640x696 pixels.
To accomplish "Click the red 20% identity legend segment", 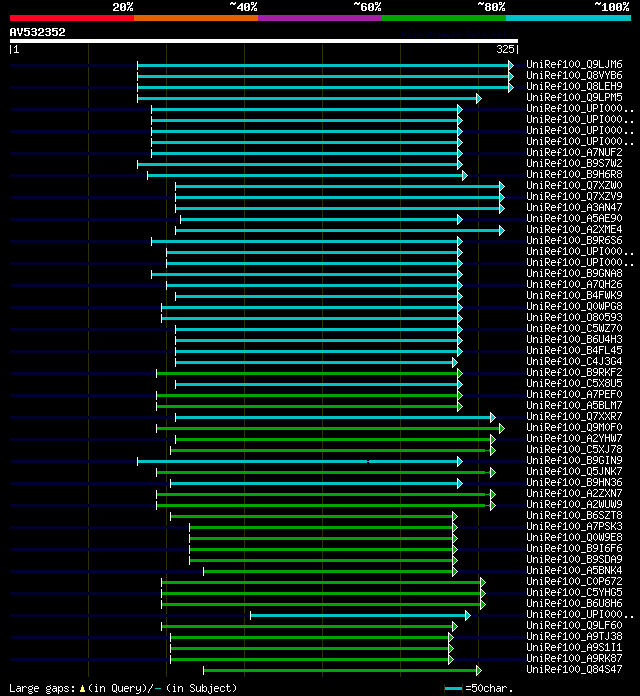I will click(72, 18).
